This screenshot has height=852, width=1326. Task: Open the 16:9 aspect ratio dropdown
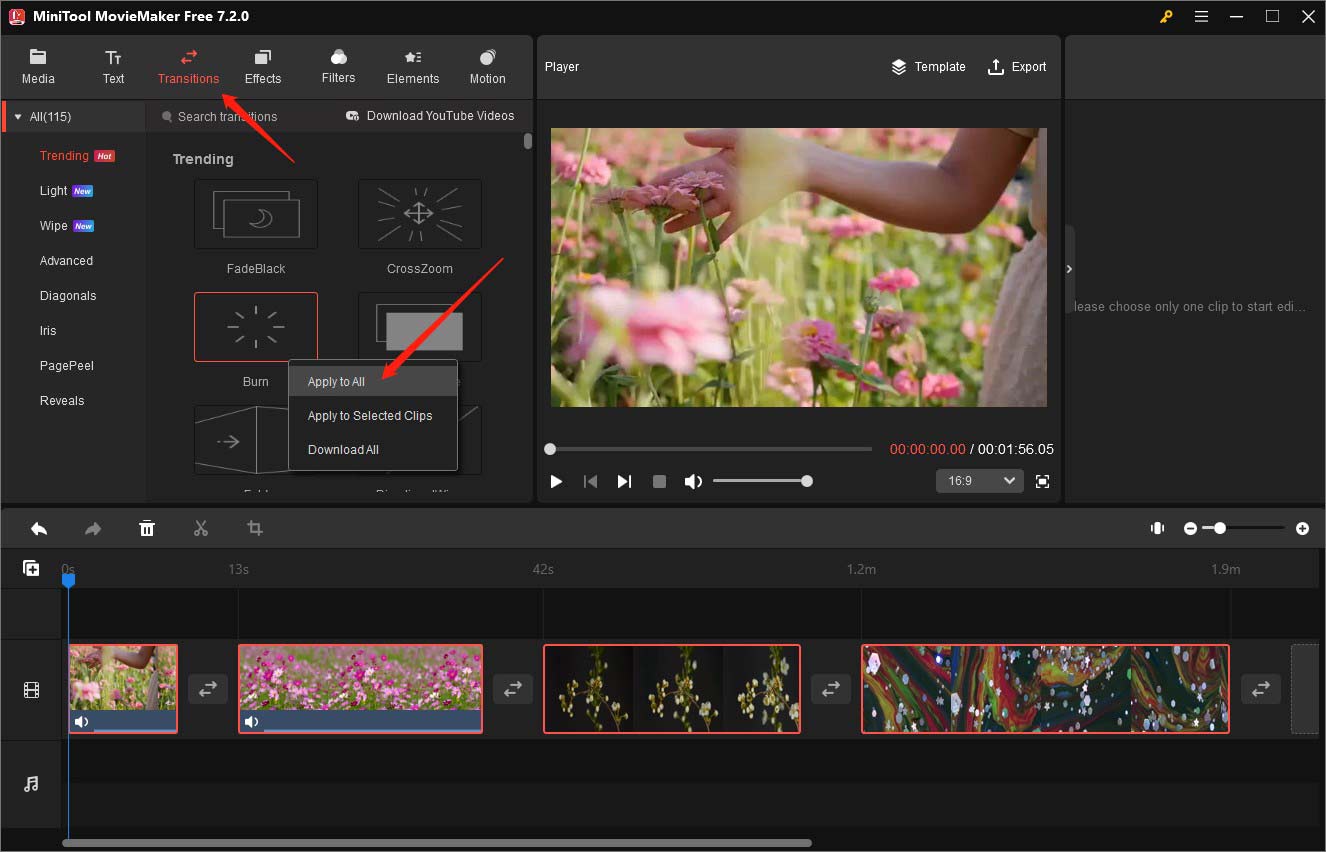click(980, 481)
